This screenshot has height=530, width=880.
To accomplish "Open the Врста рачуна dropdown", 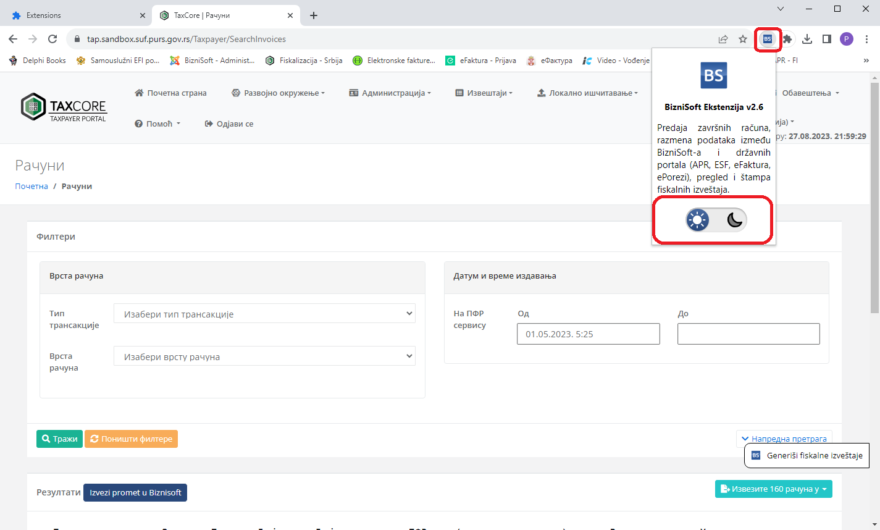I will tap(264, 356).
